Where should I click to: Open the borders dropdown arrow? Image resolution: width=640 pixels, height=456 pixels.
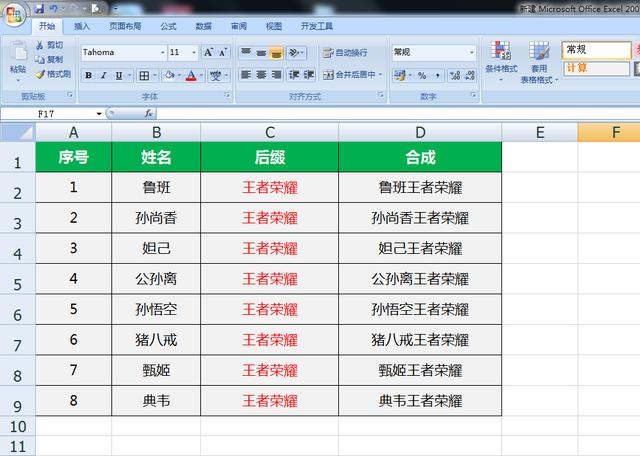click(155, 76)
